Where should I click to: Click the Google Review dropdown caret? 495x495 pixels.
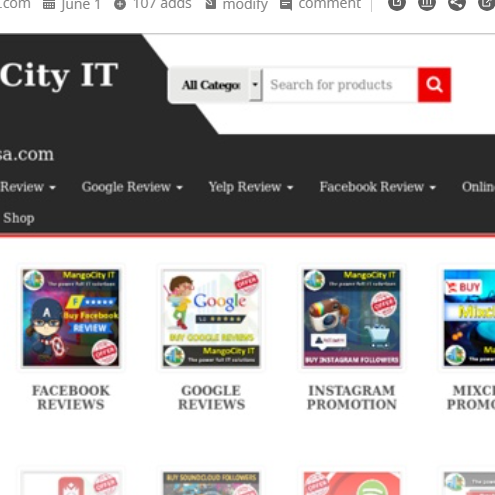coord(179,188)
